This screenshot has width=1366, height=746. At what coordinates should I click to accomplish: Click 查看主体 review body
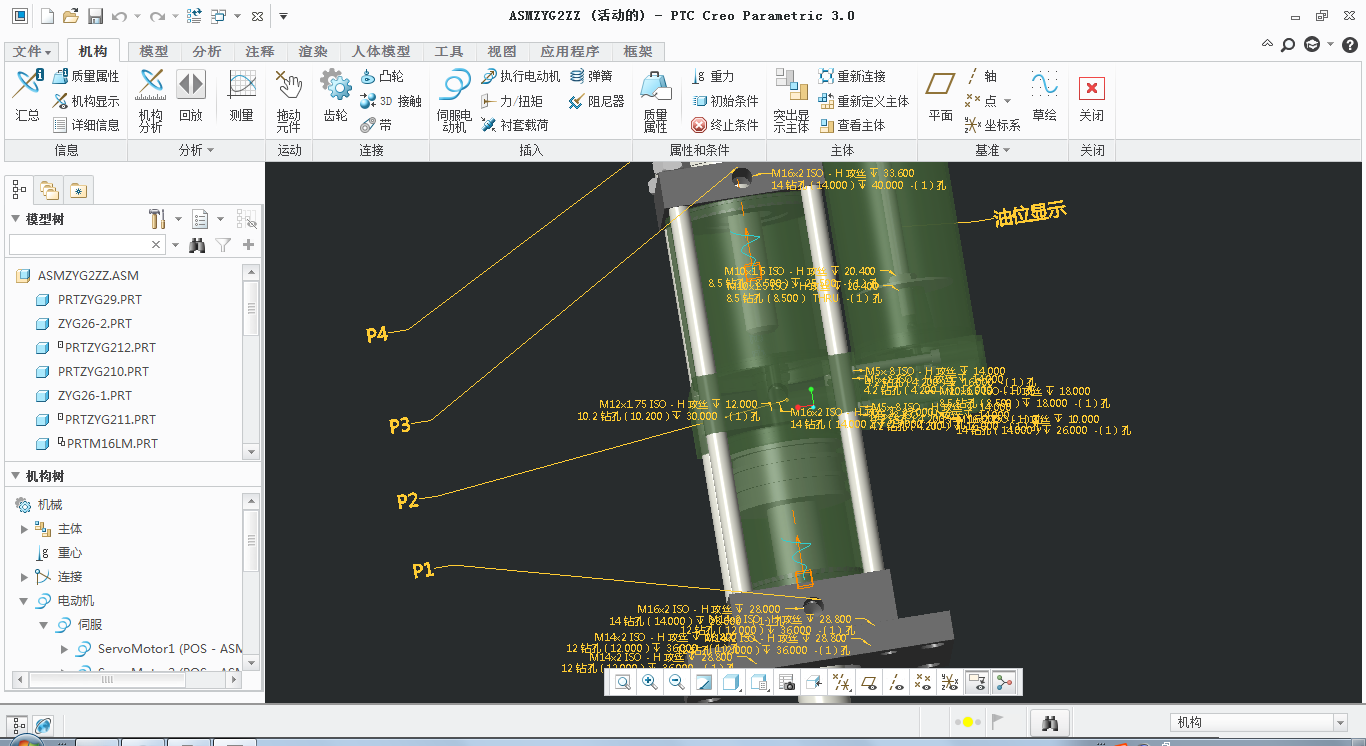[x=852, y=125]
